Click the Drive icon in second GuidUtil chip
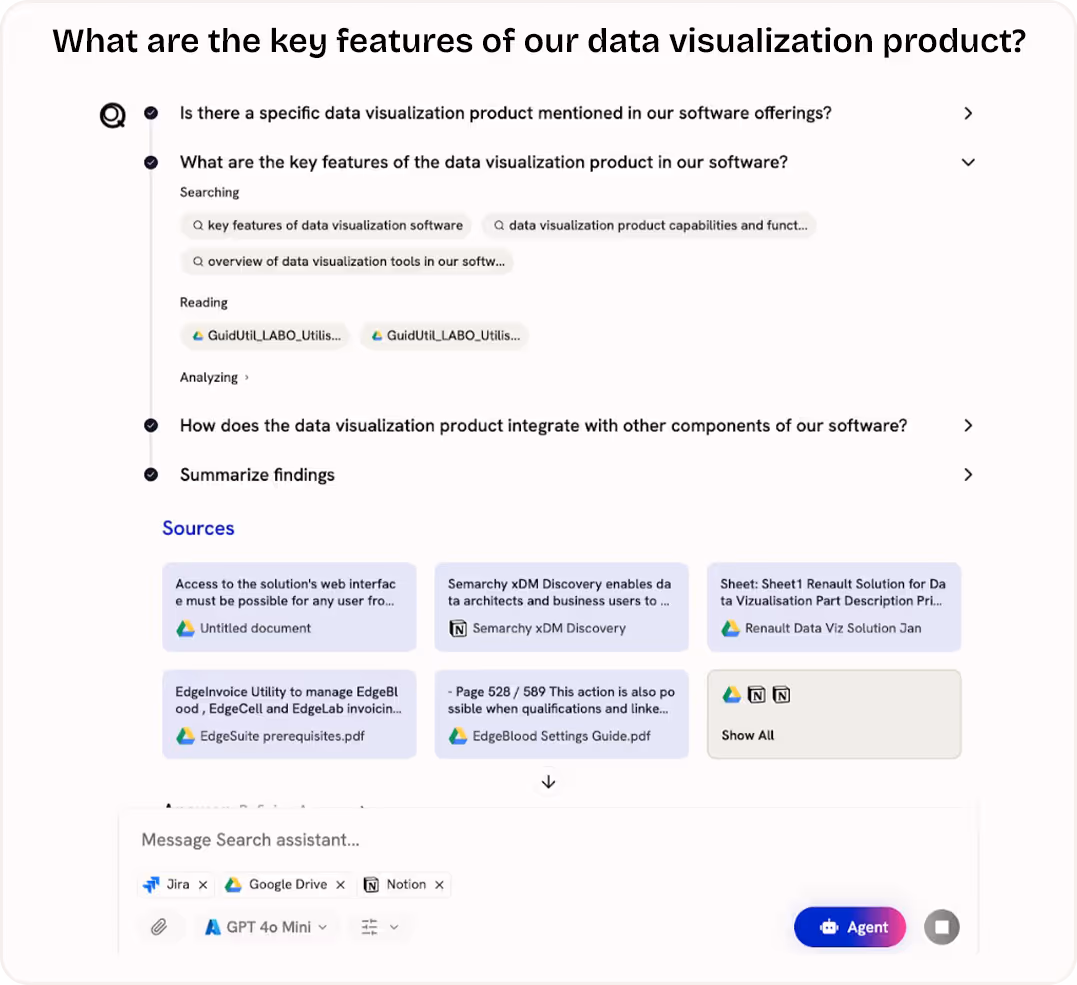1077x985 pixels. [377, 336]
